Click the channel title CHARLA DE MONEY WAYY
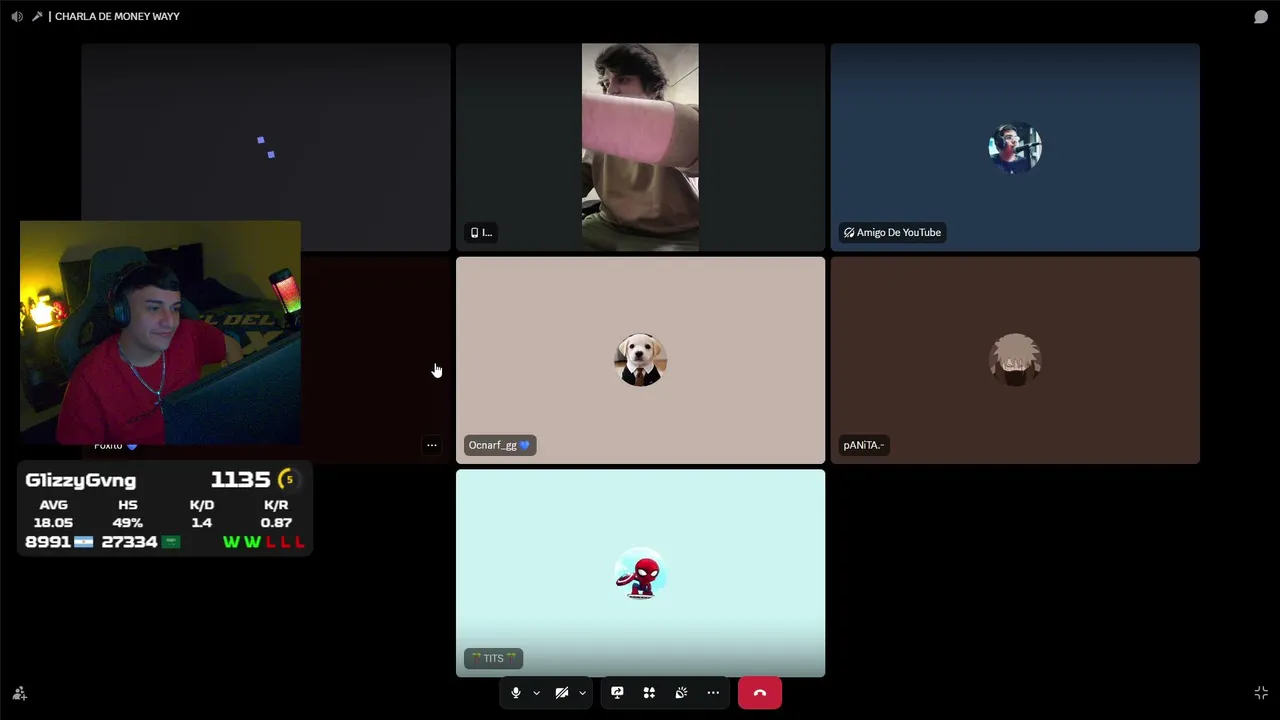This screenshot has width=1280, height=720. [x=117, y=17]
